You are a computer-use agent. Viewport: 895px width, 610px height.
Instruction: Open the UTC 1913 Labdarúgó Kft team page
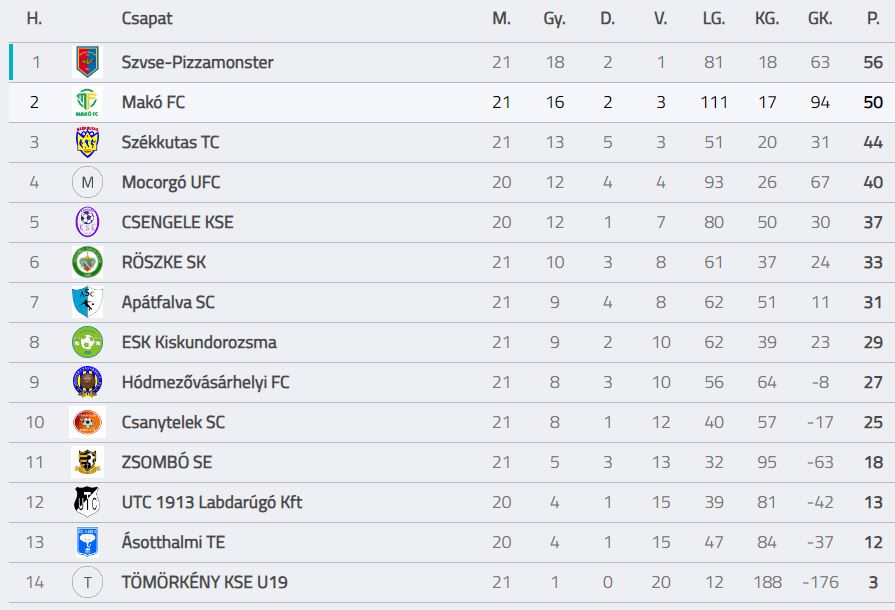tap(211, 502)
